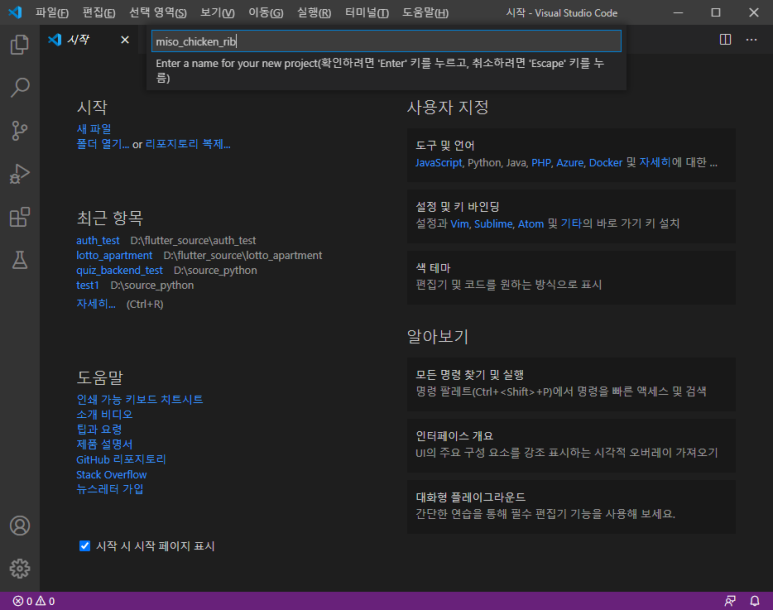Open the Source Control view
Screen dimensions: 773x610
tap(20, 131)
